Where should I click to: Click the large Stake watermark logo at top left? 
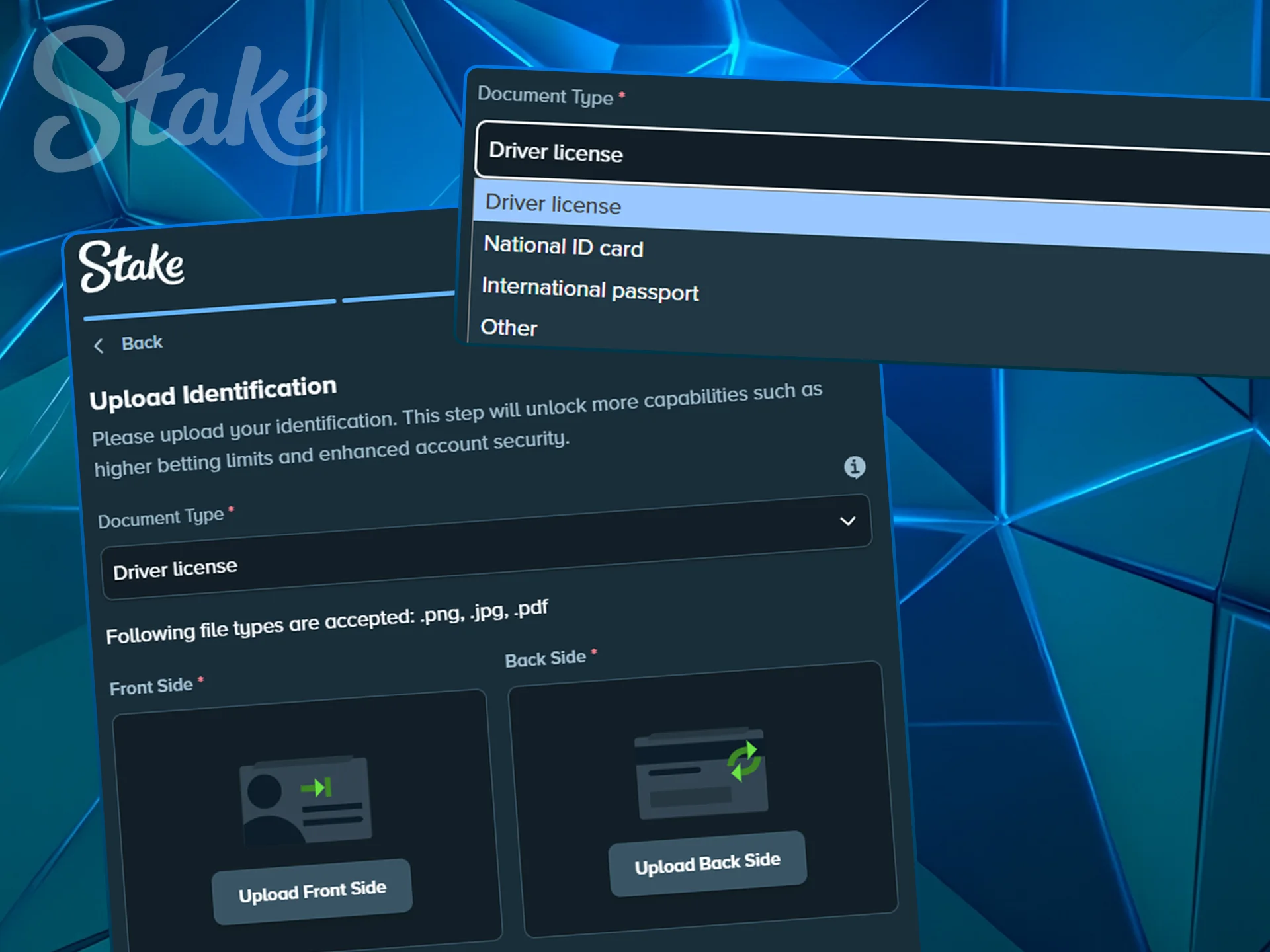[x=181, y=99]
